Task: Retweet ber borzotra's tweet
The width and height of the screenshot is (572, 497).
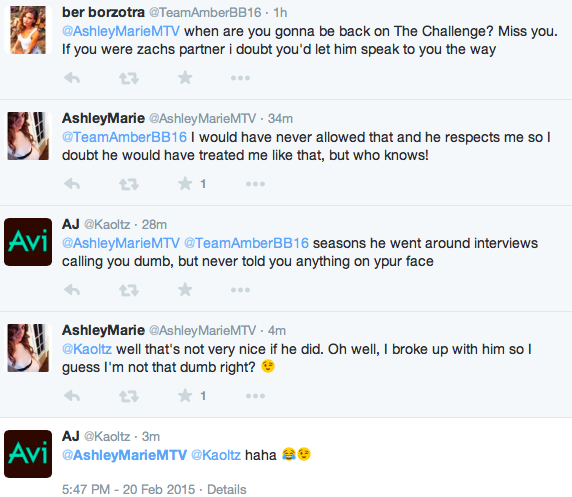Action: [129, 78]
